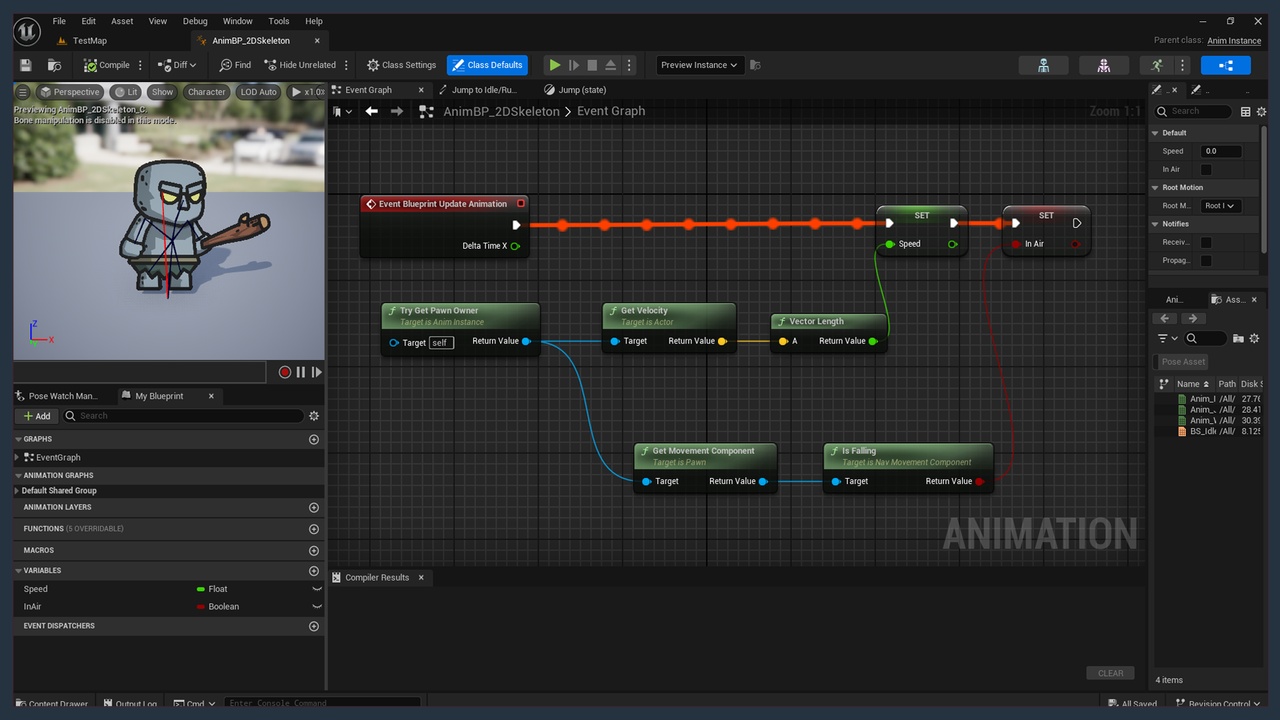The image size is (1280, 720).
Task: Click the pause button below viewport
Action: pyautogui.click(x=301, y=372)
